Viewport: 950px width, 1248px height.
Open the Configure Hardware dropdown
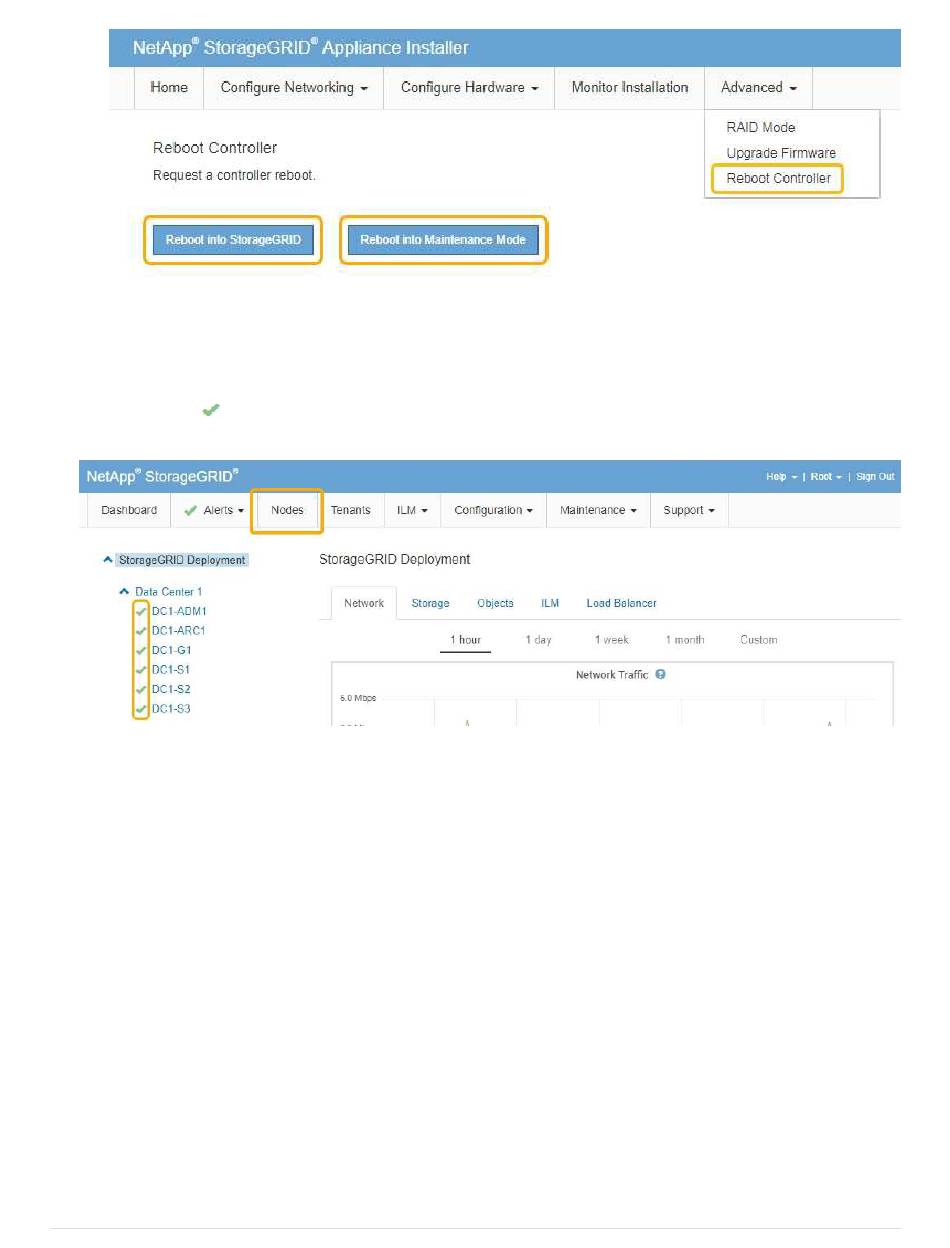pos(470,88)
